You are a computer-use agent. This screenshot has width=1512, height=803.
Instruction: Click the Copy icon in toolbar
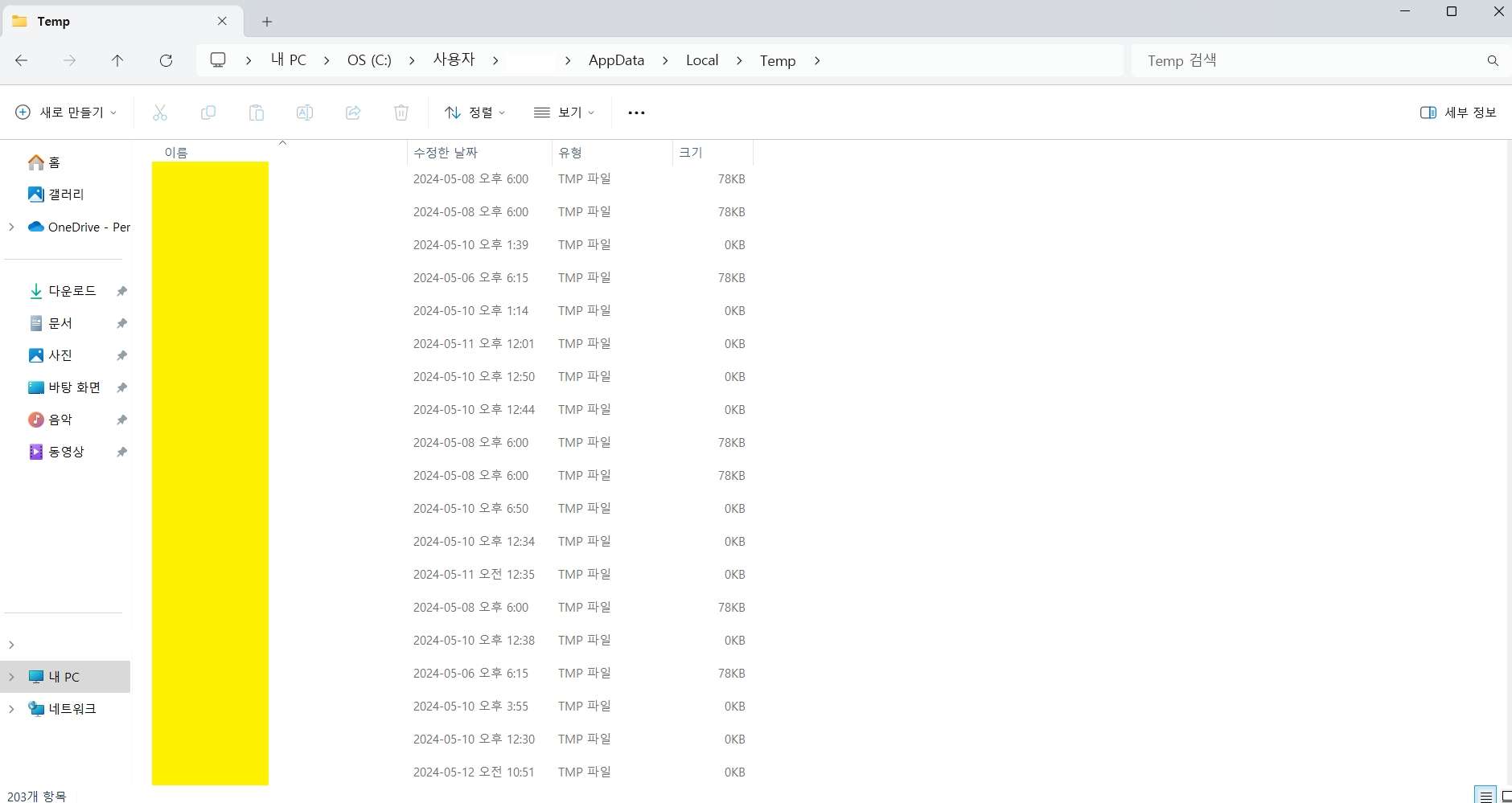208,113
